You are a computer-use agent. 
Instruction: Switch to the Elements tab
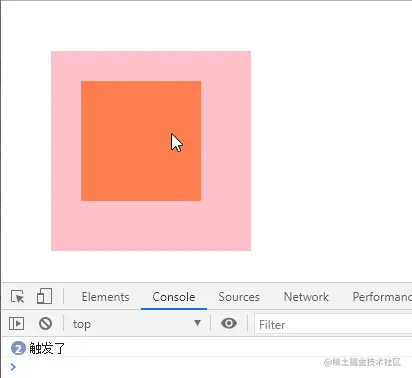point(105,297)
